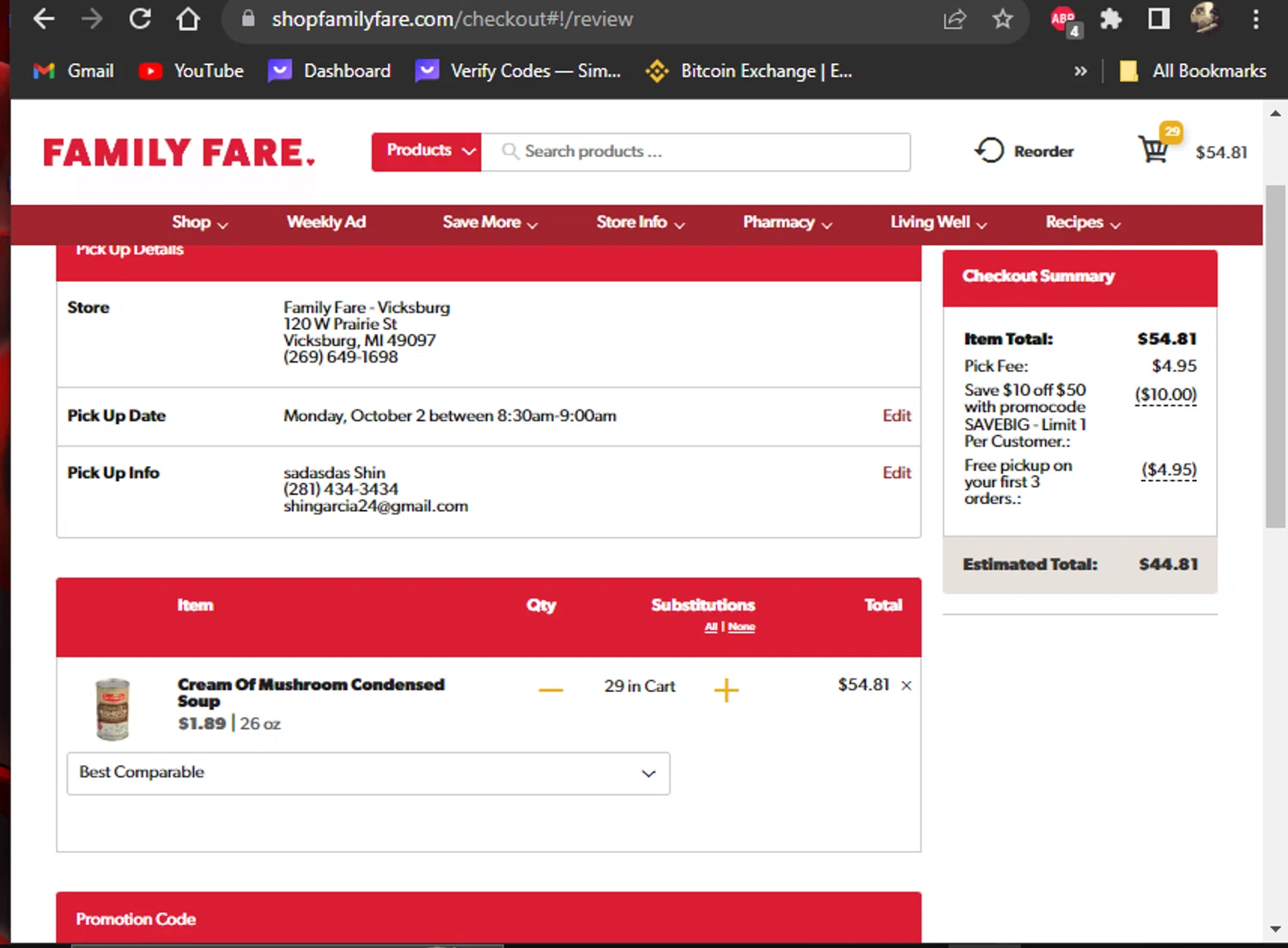The width and height of the screenshot is (1288, 948).
Task: Click the 29 in Cart quantity text
Action: [640, 686]
